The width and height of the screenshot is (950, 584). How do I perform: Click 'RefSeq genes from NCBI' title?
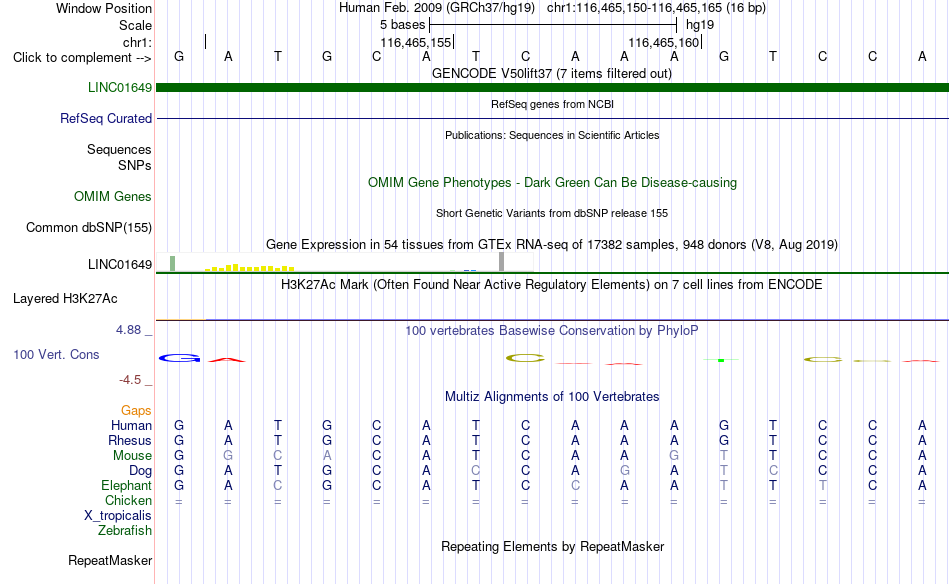tap(552, 104)
